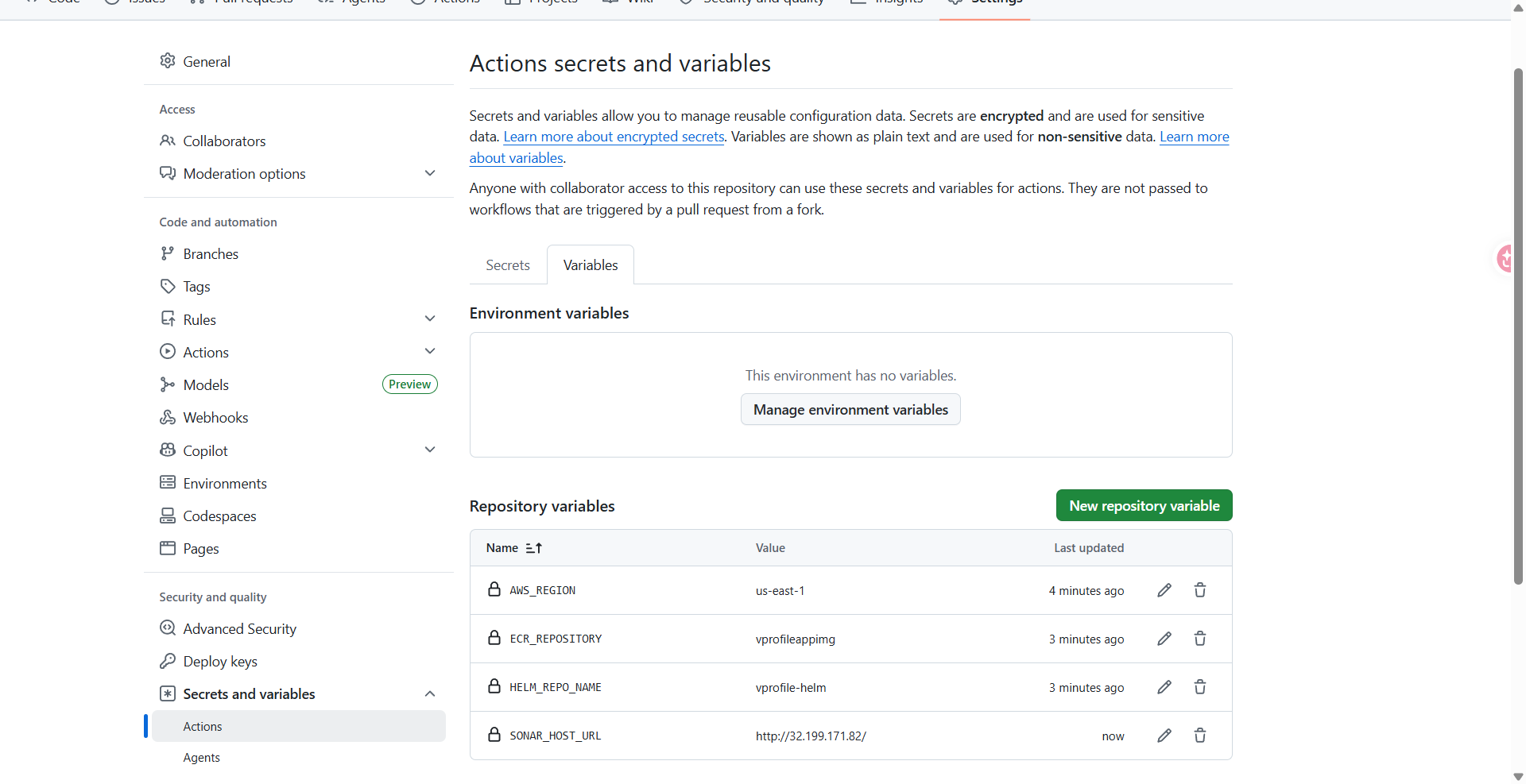The height and width of the screenshot is (784, 1526).
Task: Click the scrollbar down arrow
Action: (1518, 776)
